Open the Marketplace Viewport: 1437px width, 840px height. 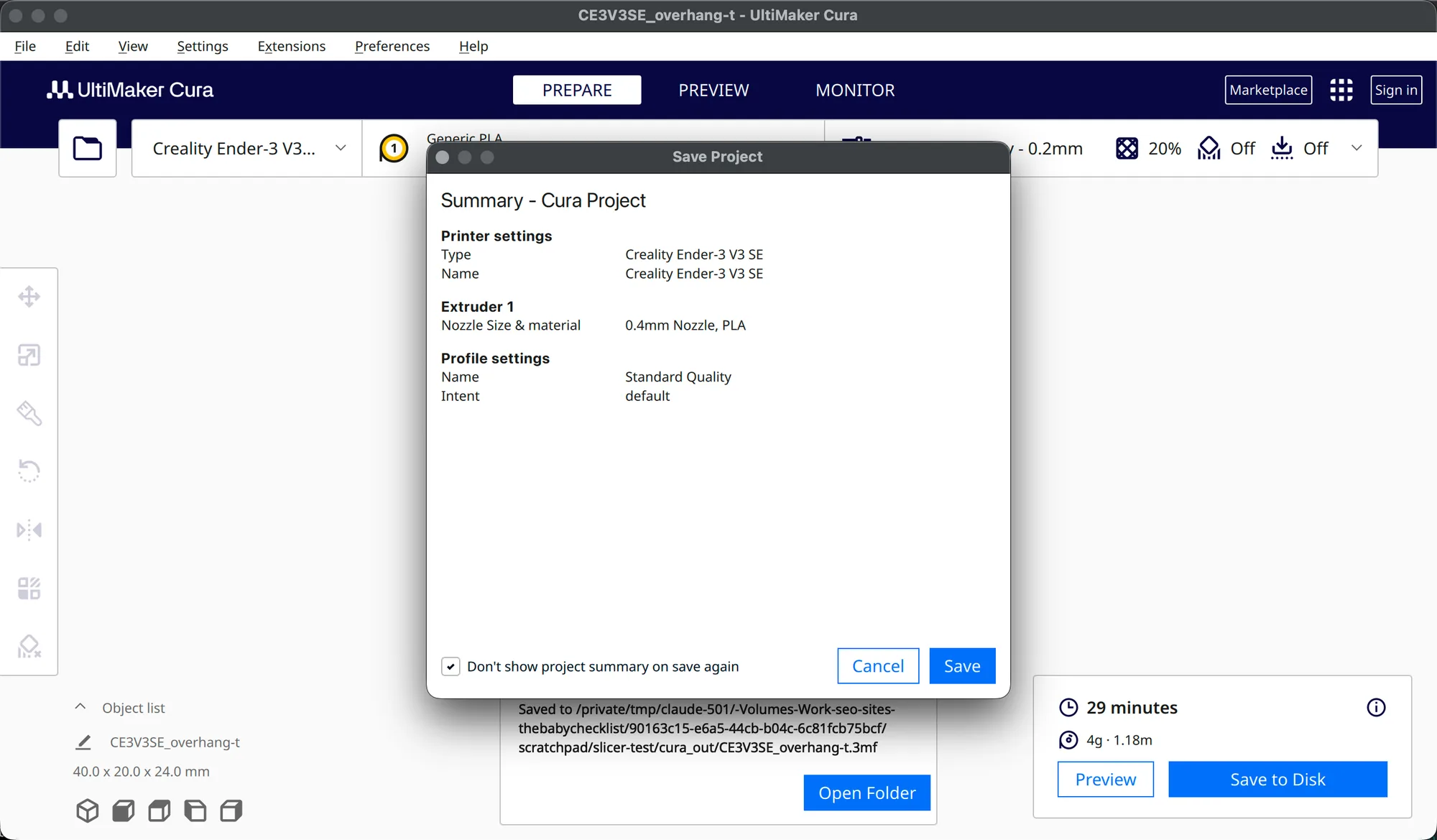[1268, 90]
